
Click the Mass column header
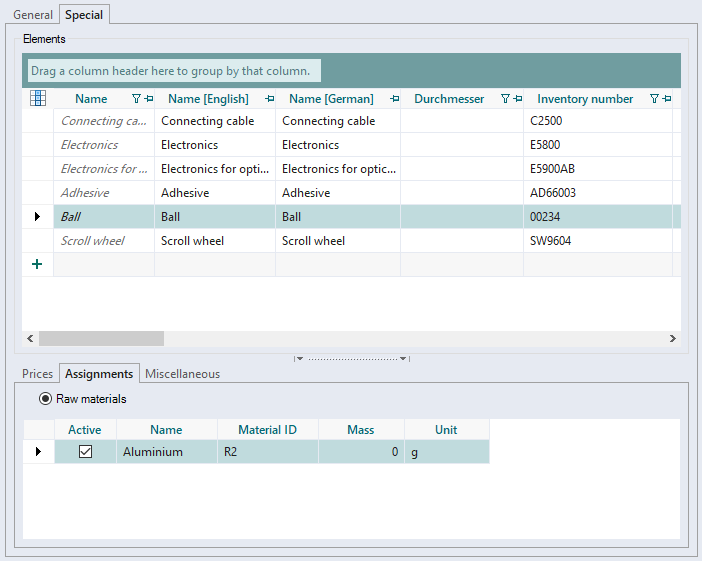click(x=360, y=430)
